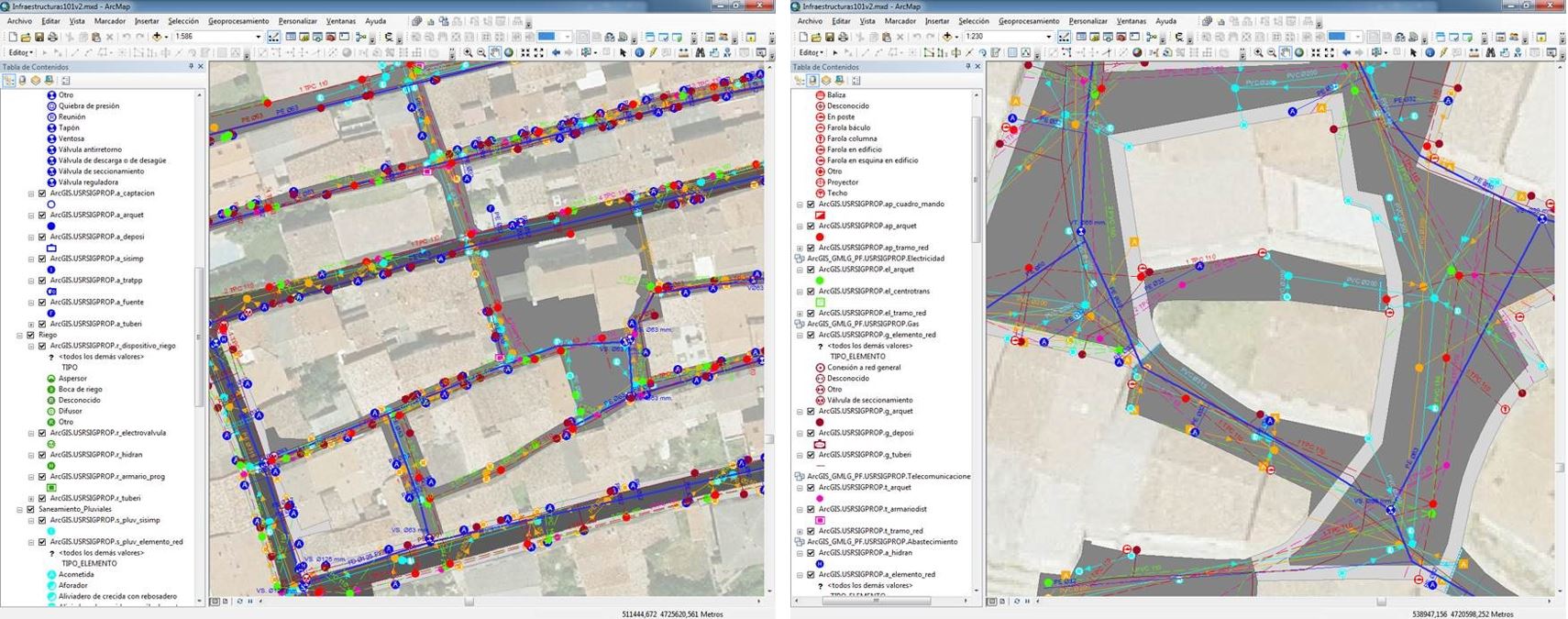Open Archivo menu in left window
This screenshot has height=619, width=1568.
pos(19,21)
